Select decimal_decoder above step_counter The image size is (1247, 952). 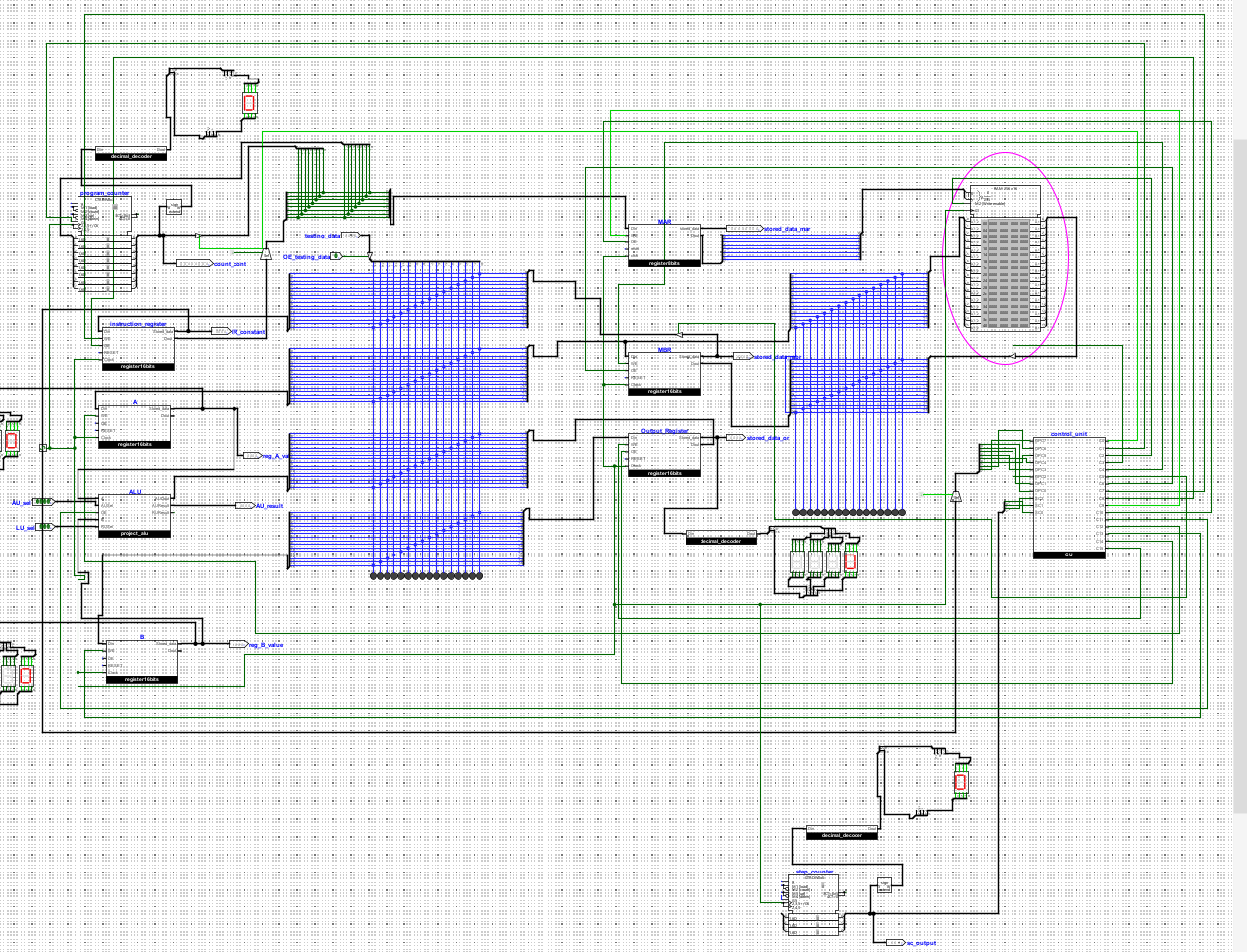coord(843,832)
